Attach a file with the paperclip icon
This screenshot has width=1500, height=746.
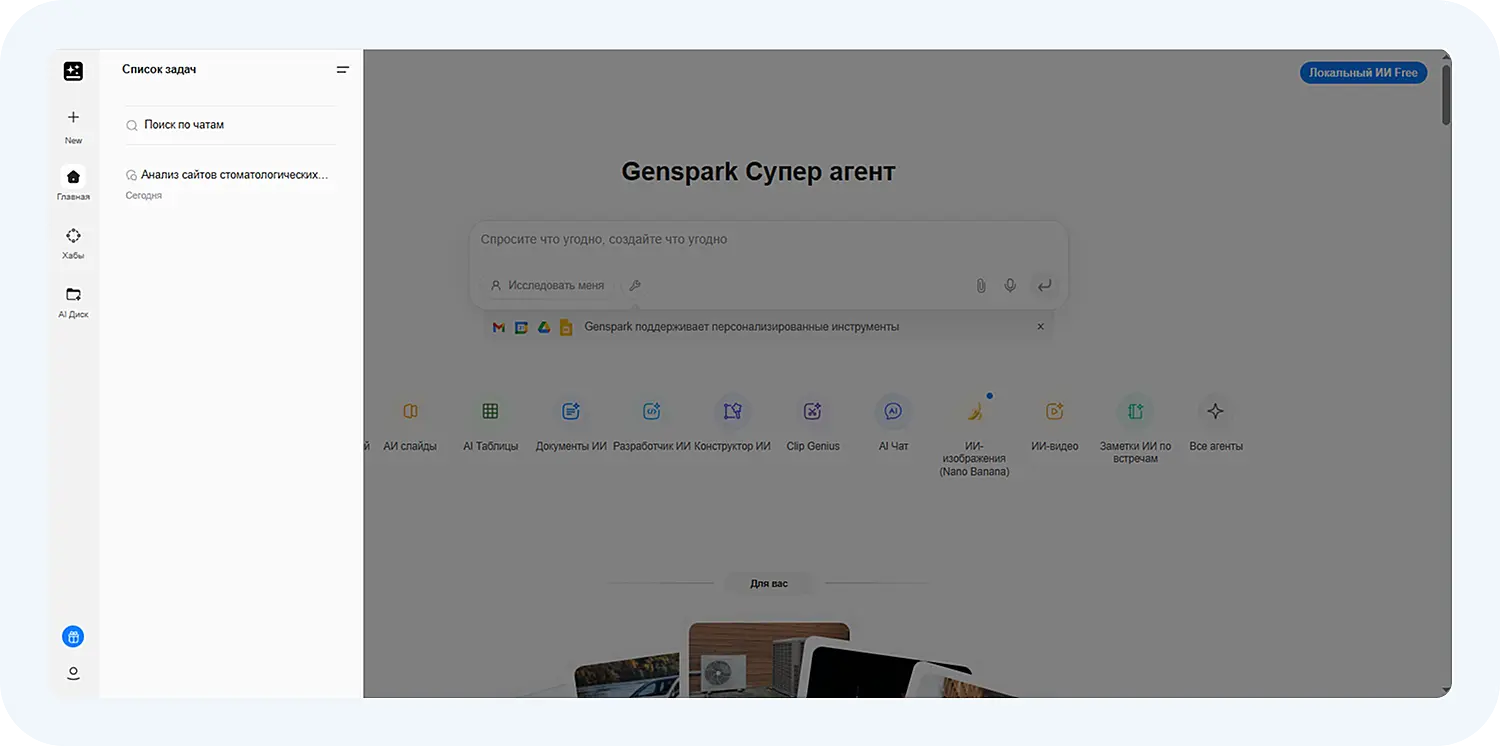pyautogui.click(x=980, y=285)
